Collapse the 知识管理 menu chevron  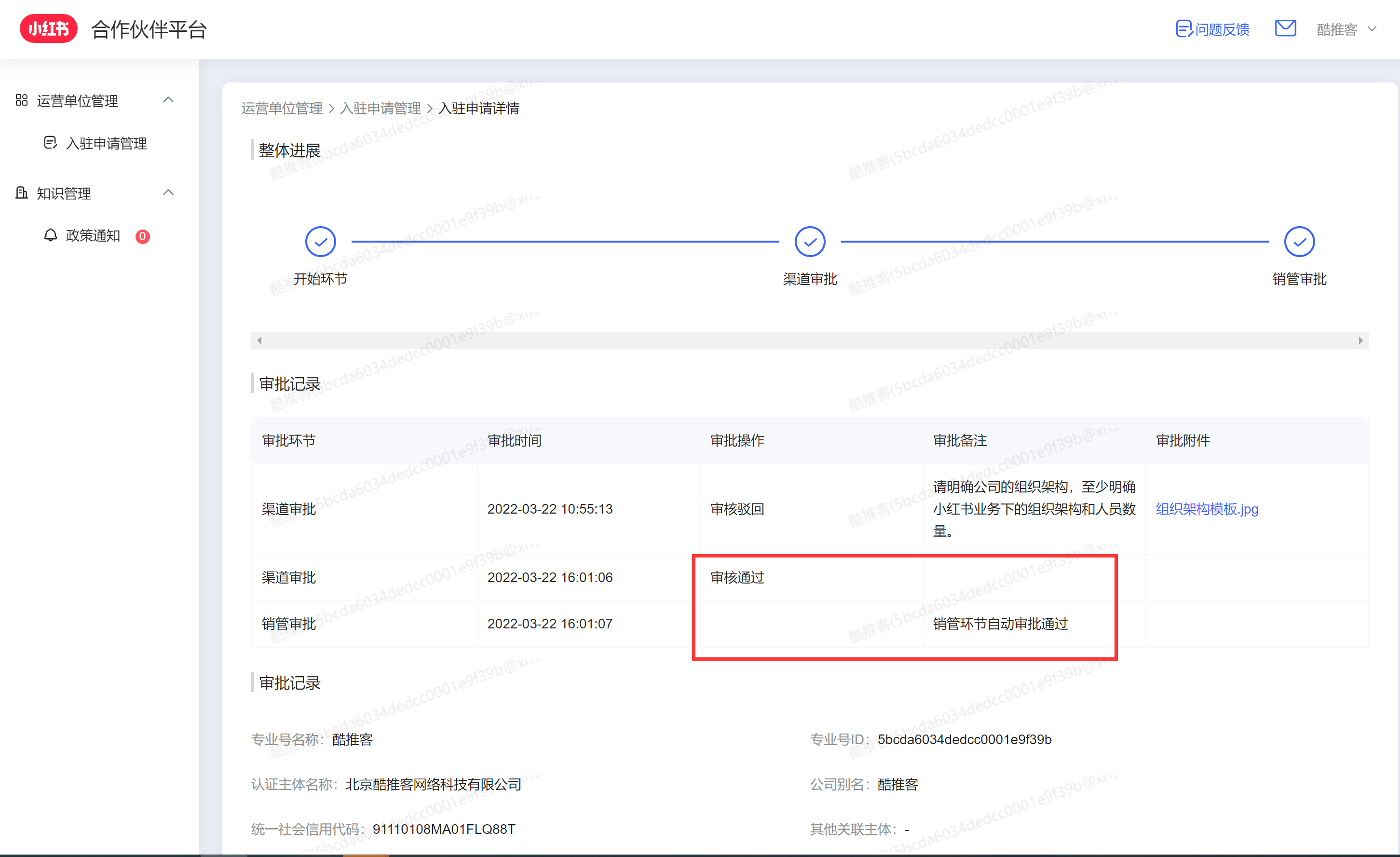[168, 192]
